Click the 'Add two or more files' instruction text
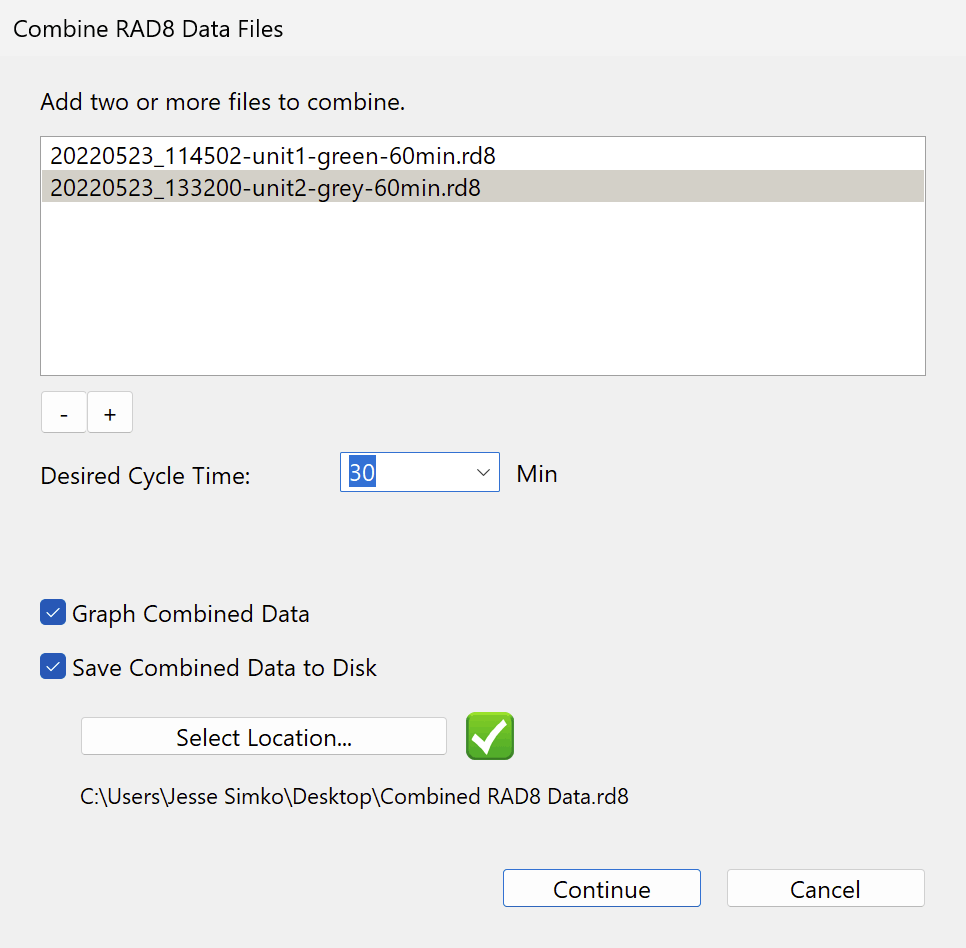The image size is (966, 948). tap(222, 102)
